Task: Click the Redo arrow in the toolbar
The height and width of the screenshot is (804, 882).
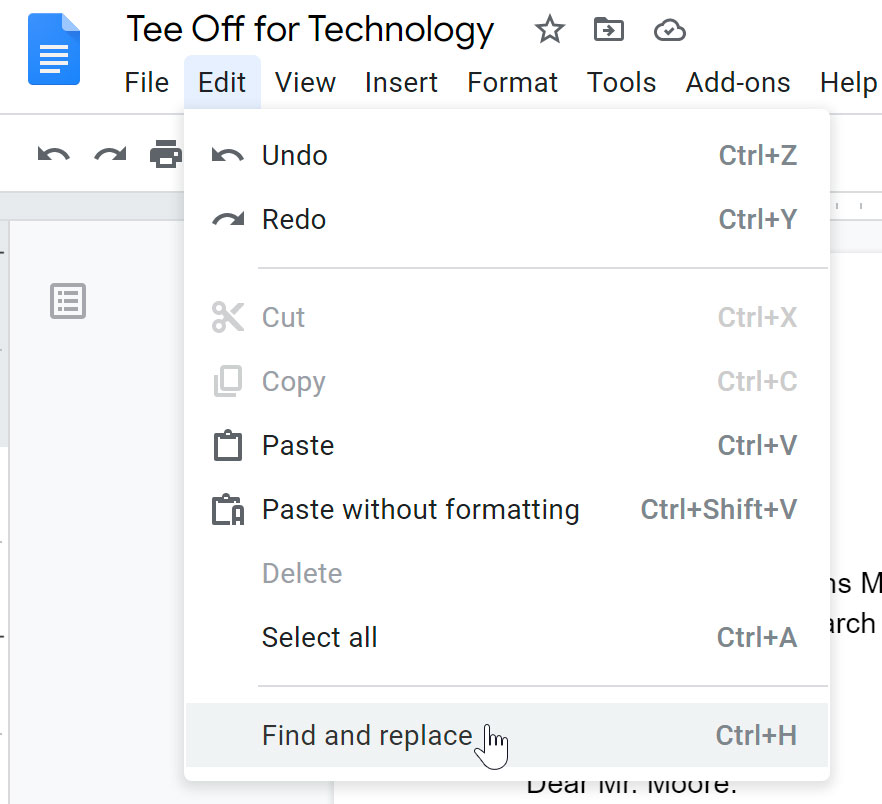Action: [x=110, y=154]
